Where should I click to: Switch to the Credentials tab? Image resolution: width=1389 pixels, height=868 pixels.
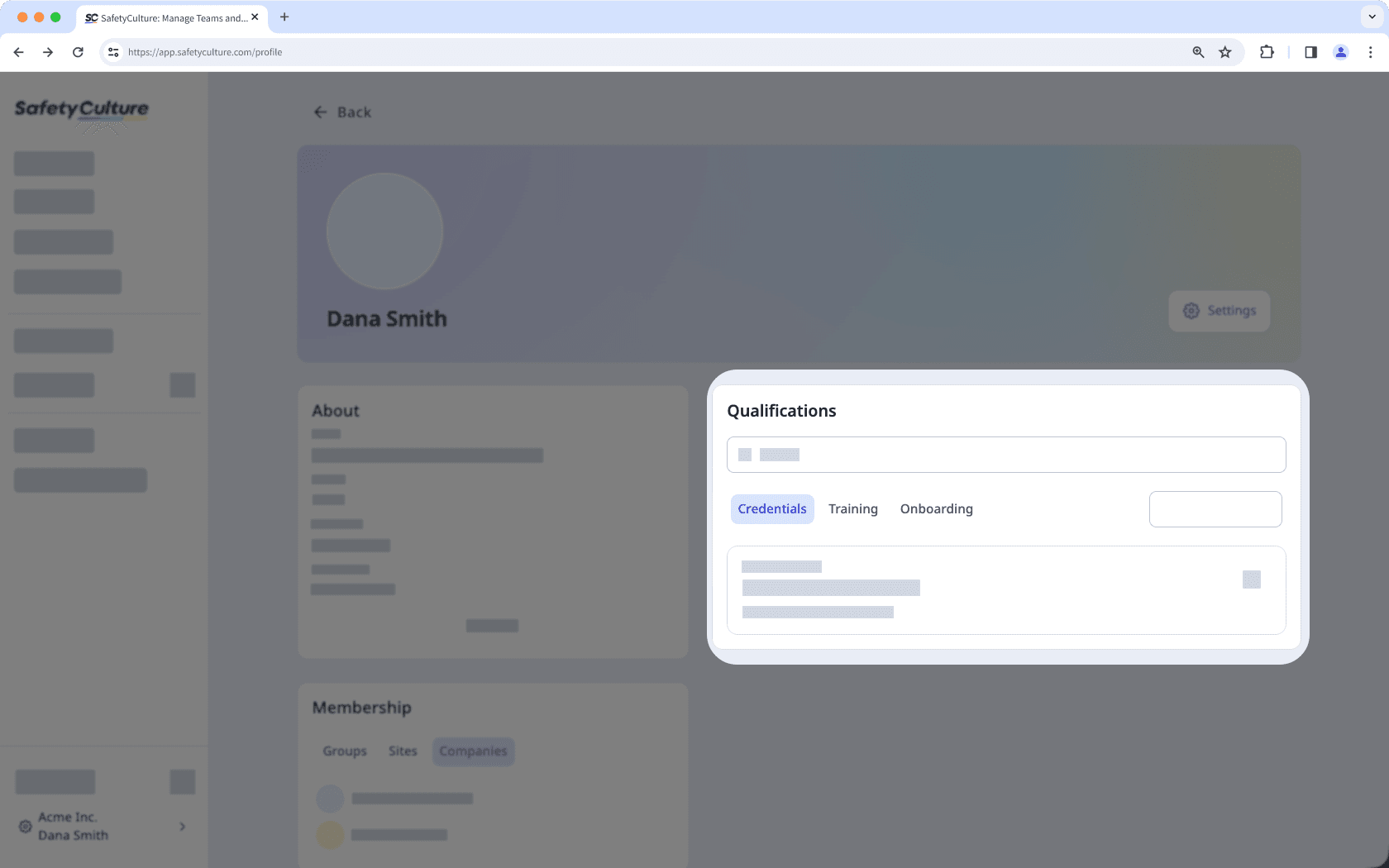click(x=771, y=509)
